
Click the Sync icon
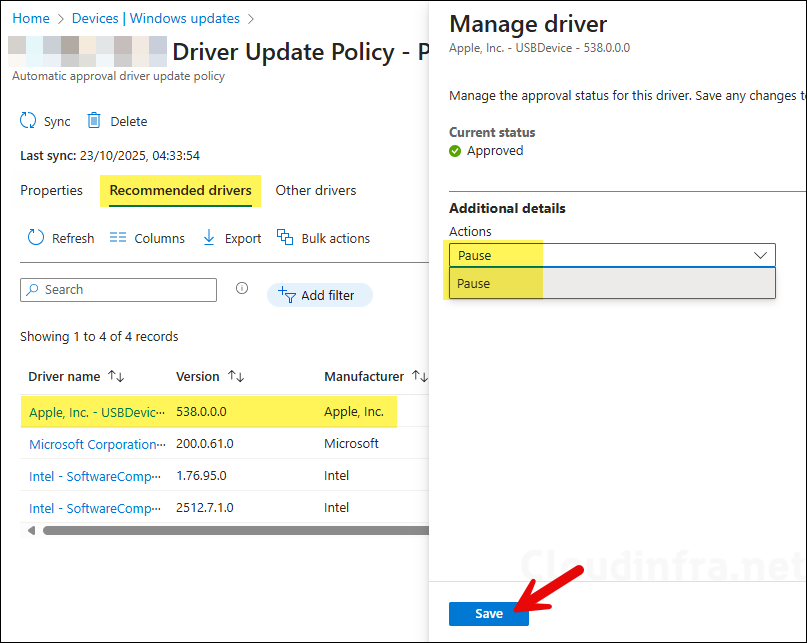(28, 121)
